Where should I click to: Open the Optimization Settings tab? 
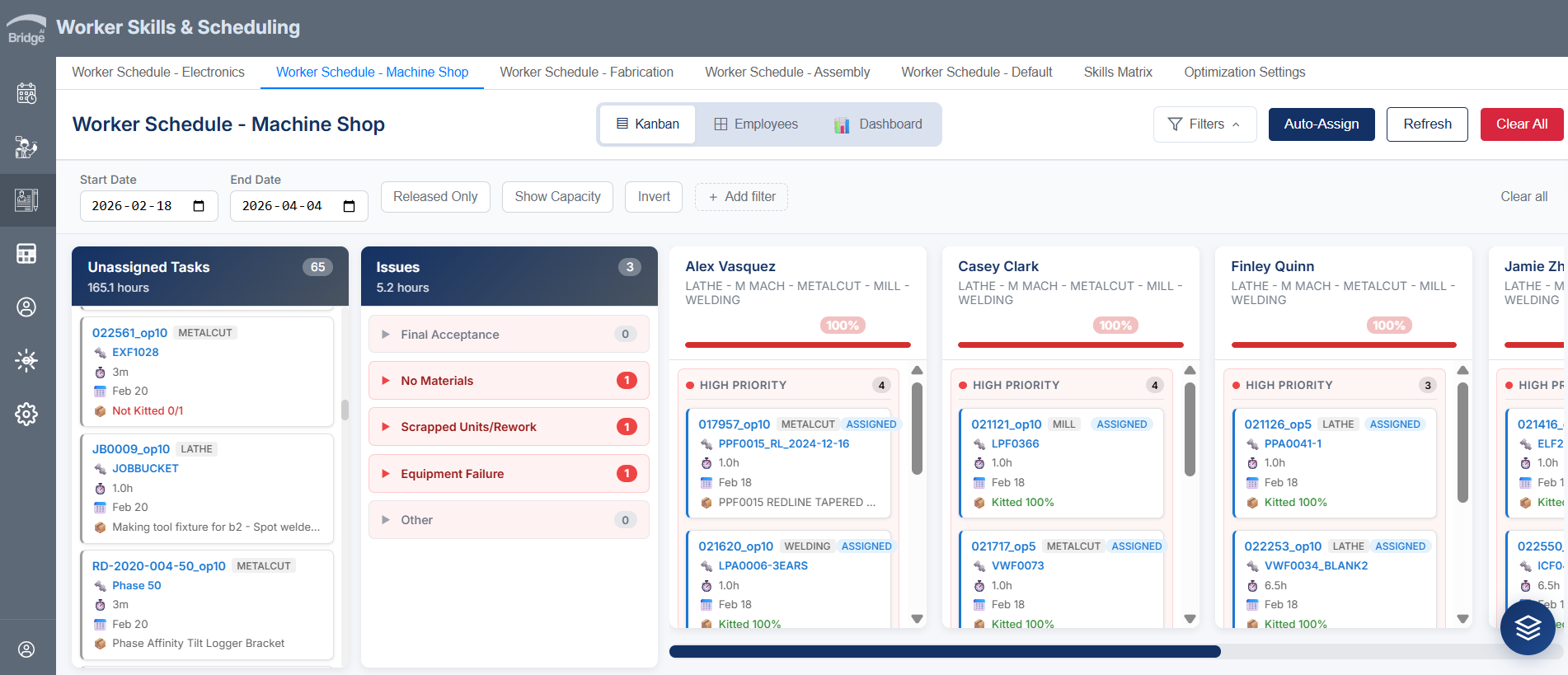click(x=1245, y=73)
